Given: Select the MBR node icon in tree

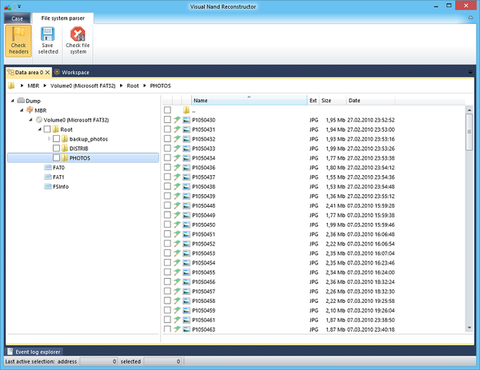Looking at the screenshot, I should (x=30, y=110).
